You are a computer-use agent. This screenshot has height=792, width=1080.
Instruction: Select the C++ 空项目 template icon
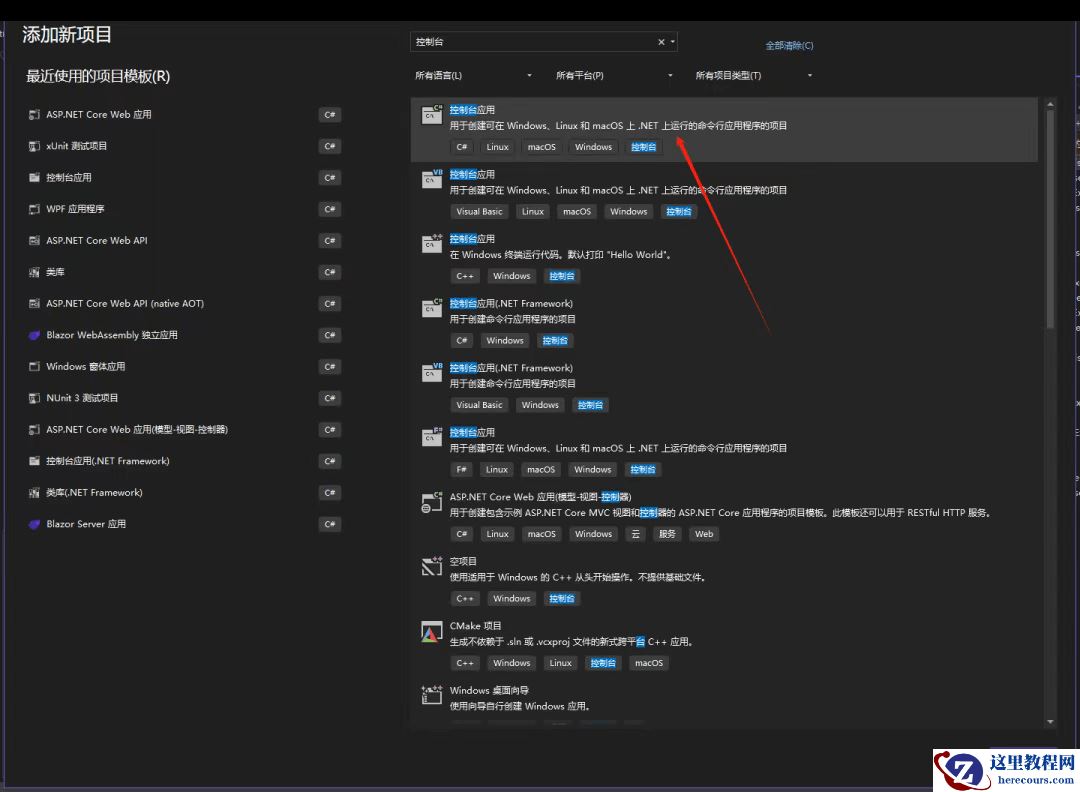(x=432, y=566)
